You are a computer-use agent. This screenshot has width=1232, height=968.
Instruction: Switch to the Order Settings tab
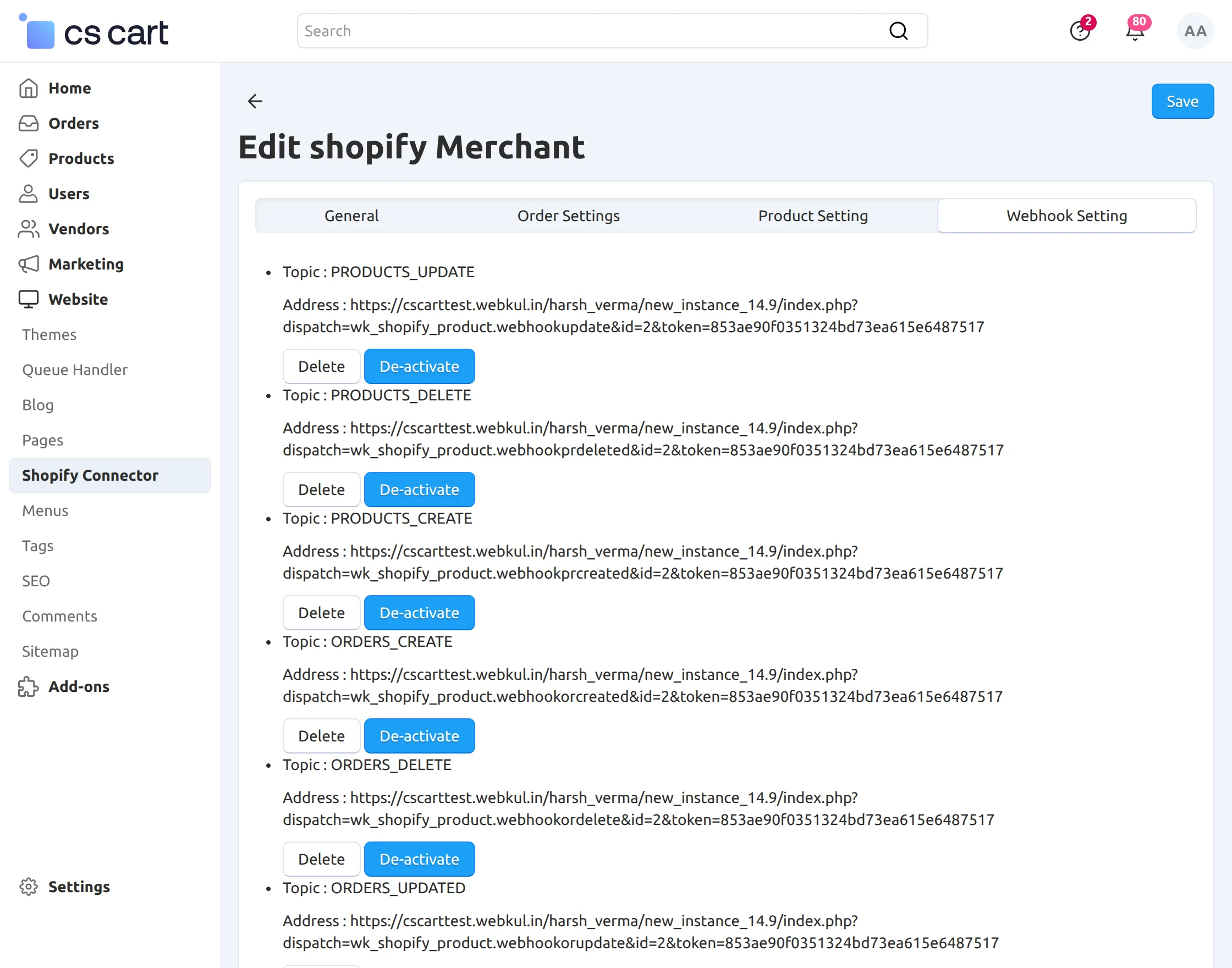568,216
